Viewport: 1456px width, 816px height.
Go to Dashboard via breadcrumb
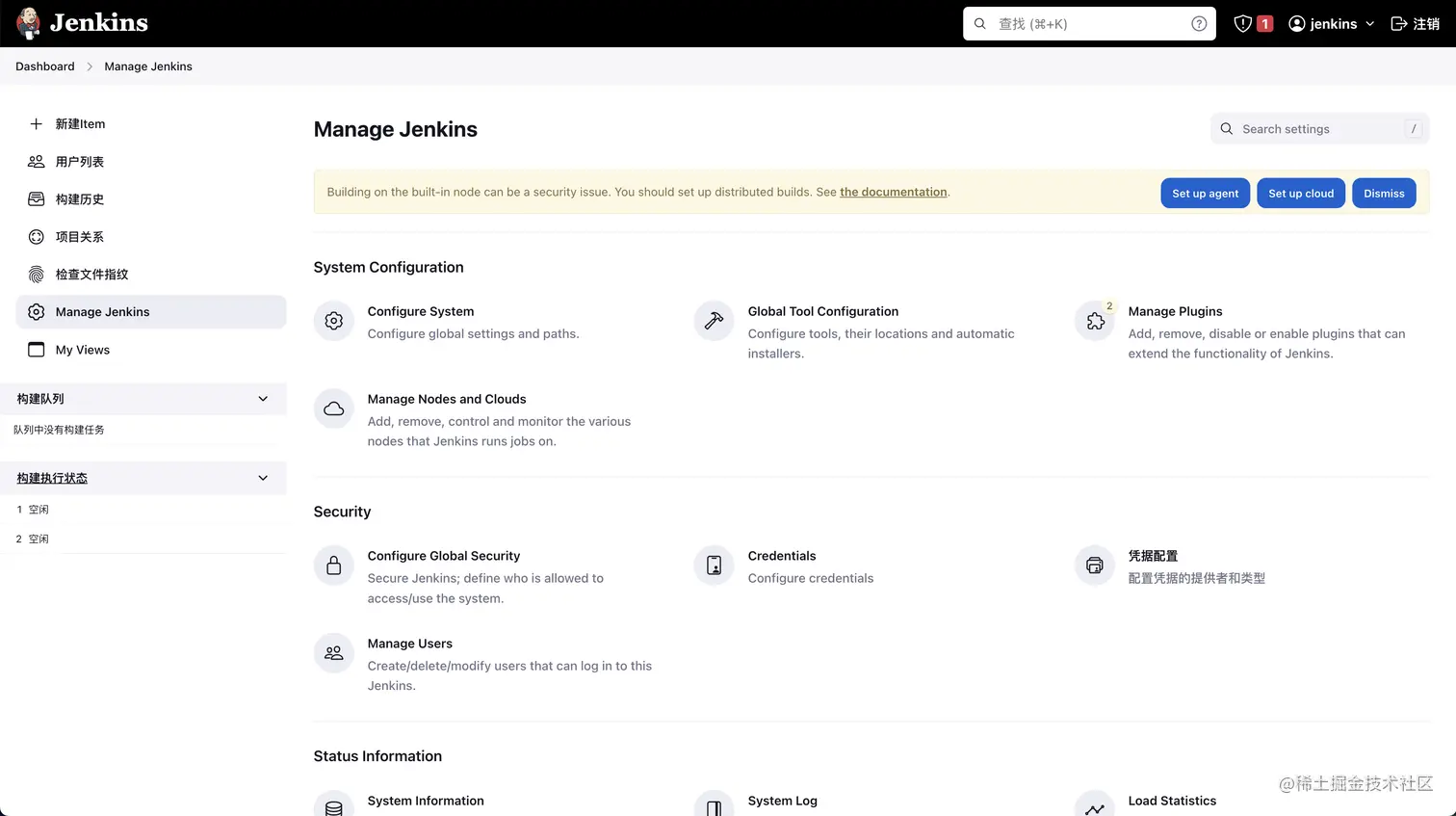(x=45, y=66)
